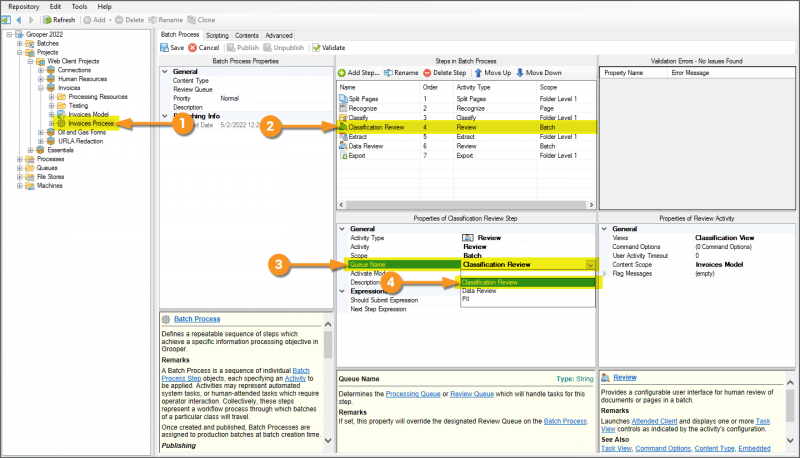Click the Rename toolbar button in top bar
This screenshot has width=800, height=458.
coord(165,20)
